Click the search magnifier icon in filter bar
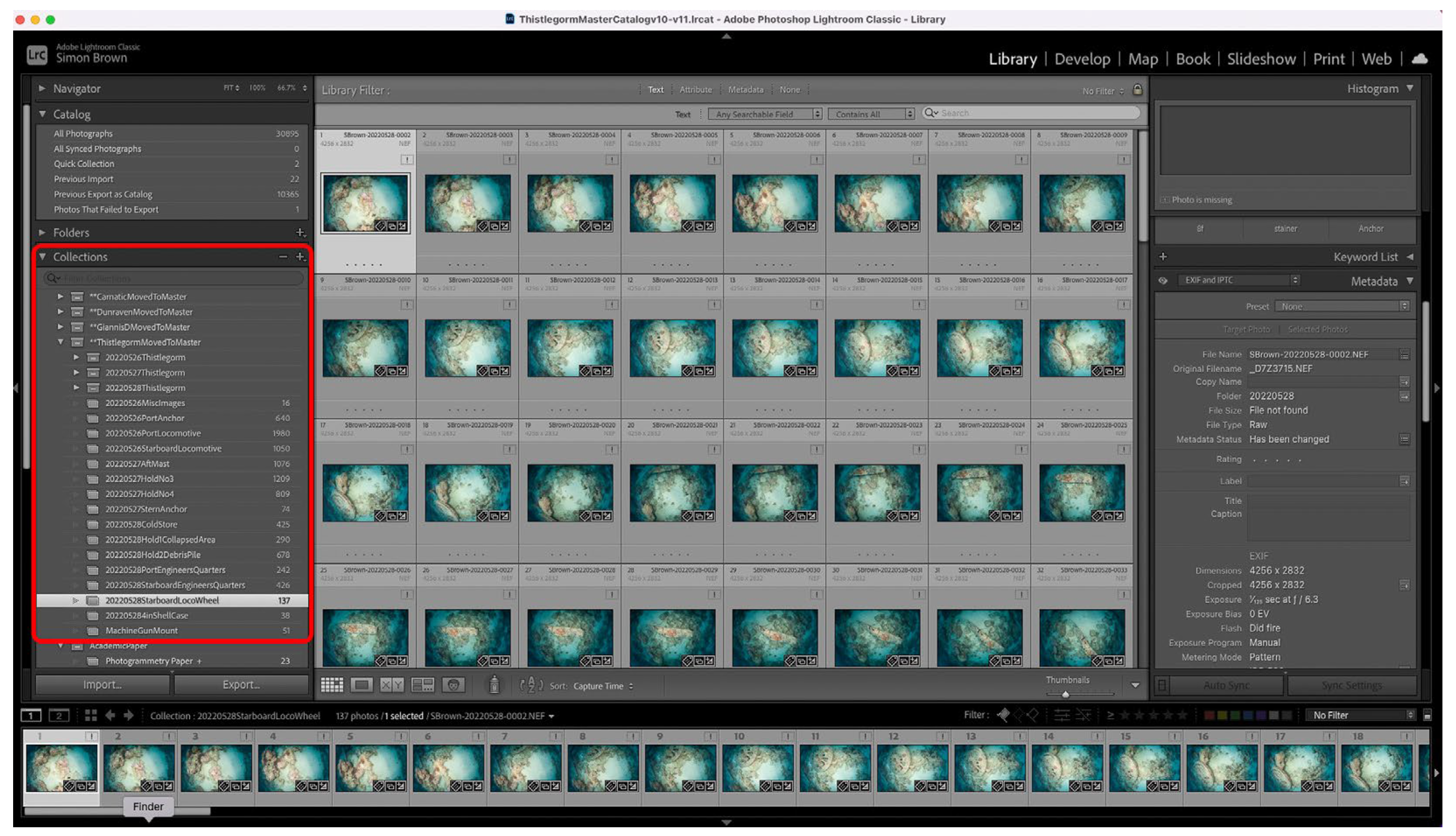 pos(931,113)
